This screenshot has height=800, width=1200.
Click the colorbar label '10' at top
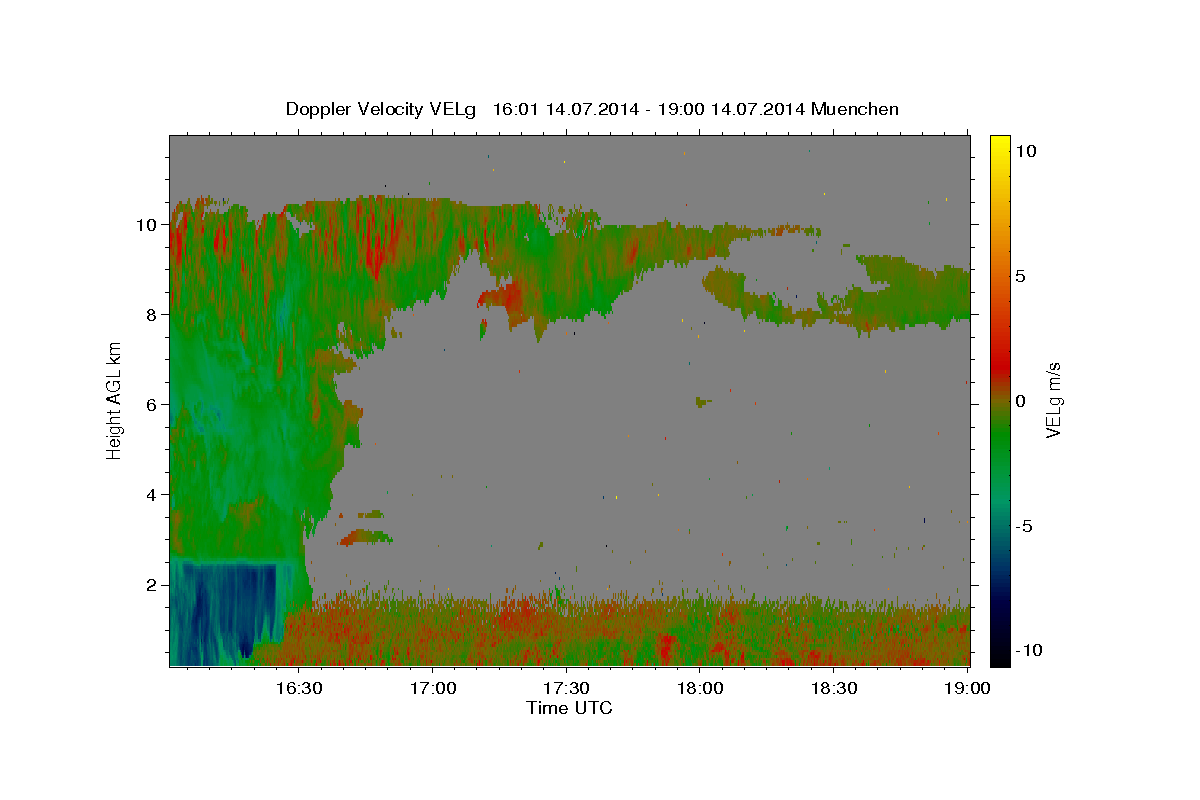tap(1025, 150)
